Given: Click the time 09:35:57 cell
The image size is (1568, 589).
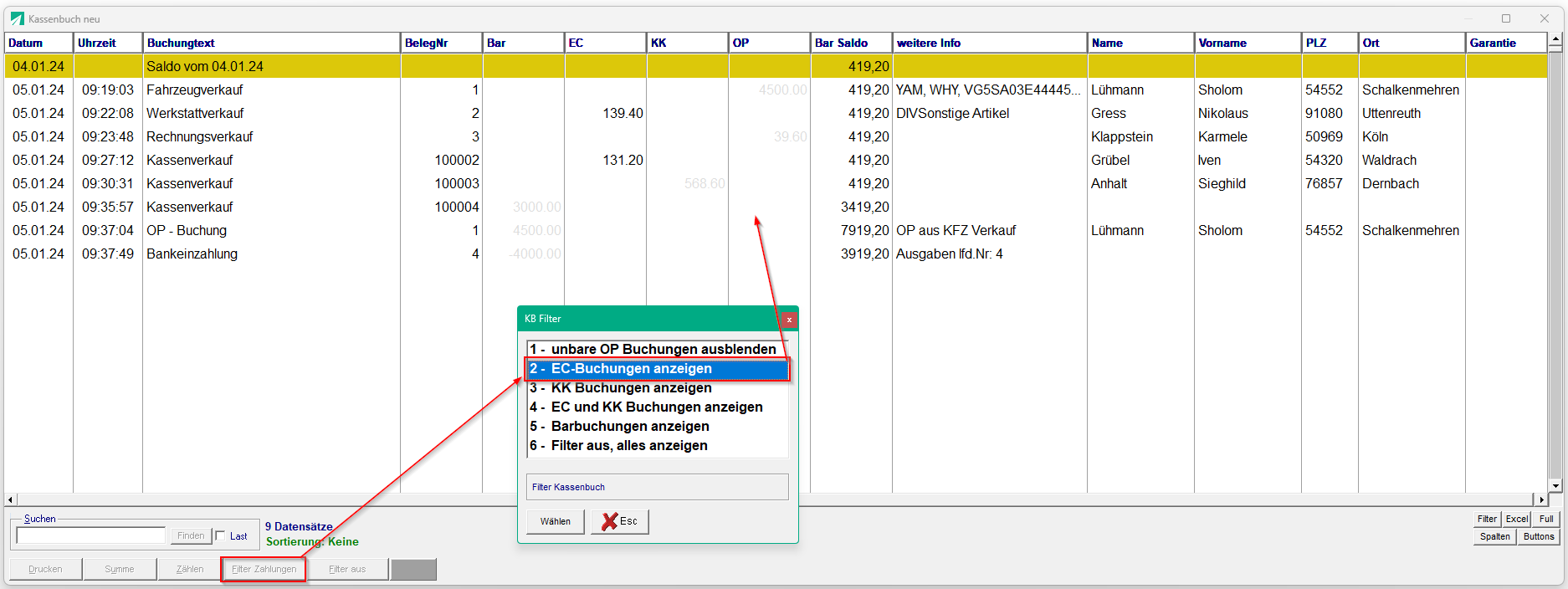Looking at the screenshot, I should pos(108,207).
